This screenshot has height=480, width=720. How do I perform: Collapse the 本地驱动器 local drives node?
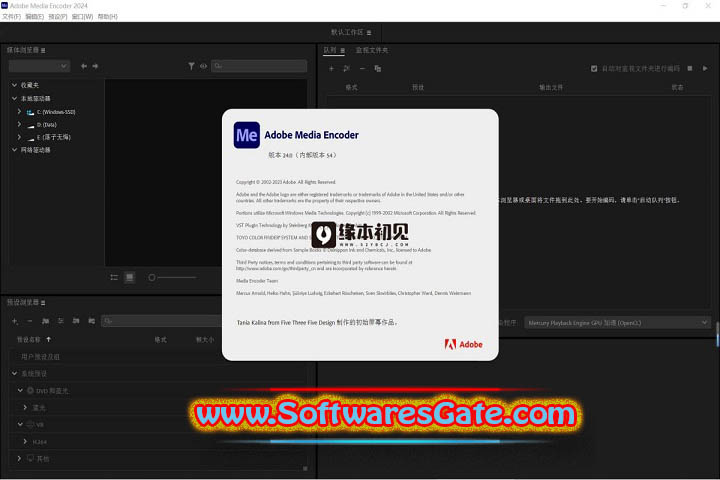(x=14, y=98)
